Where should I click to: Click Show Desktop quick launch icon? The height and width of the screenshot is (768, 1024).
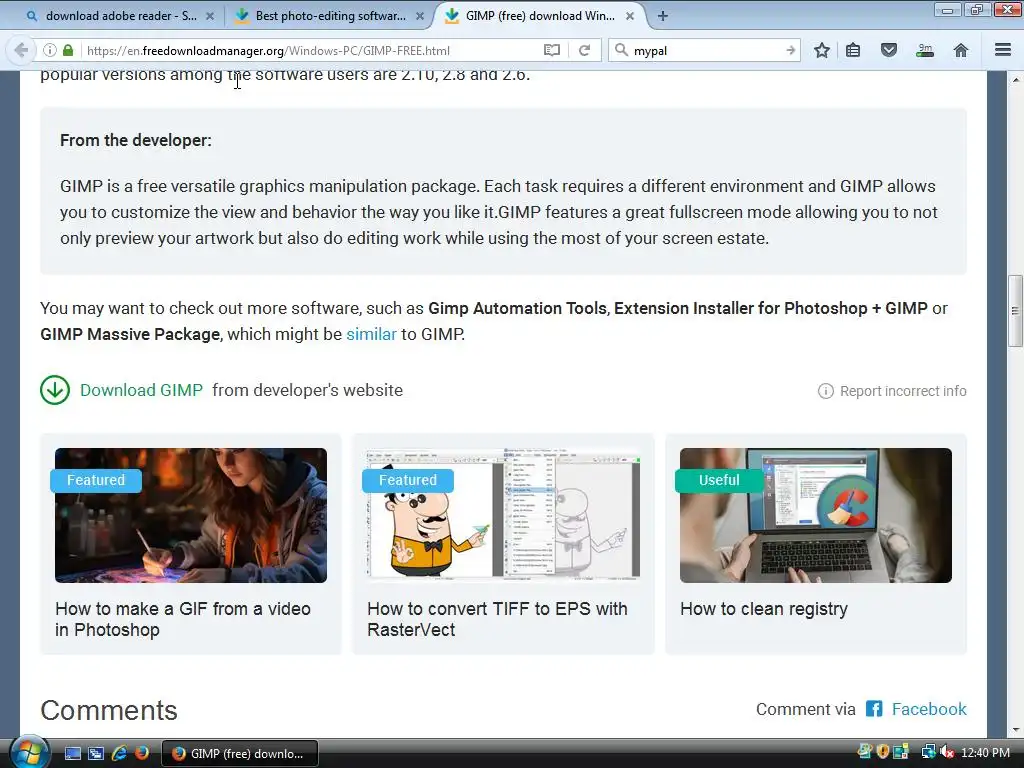point(72,754)
